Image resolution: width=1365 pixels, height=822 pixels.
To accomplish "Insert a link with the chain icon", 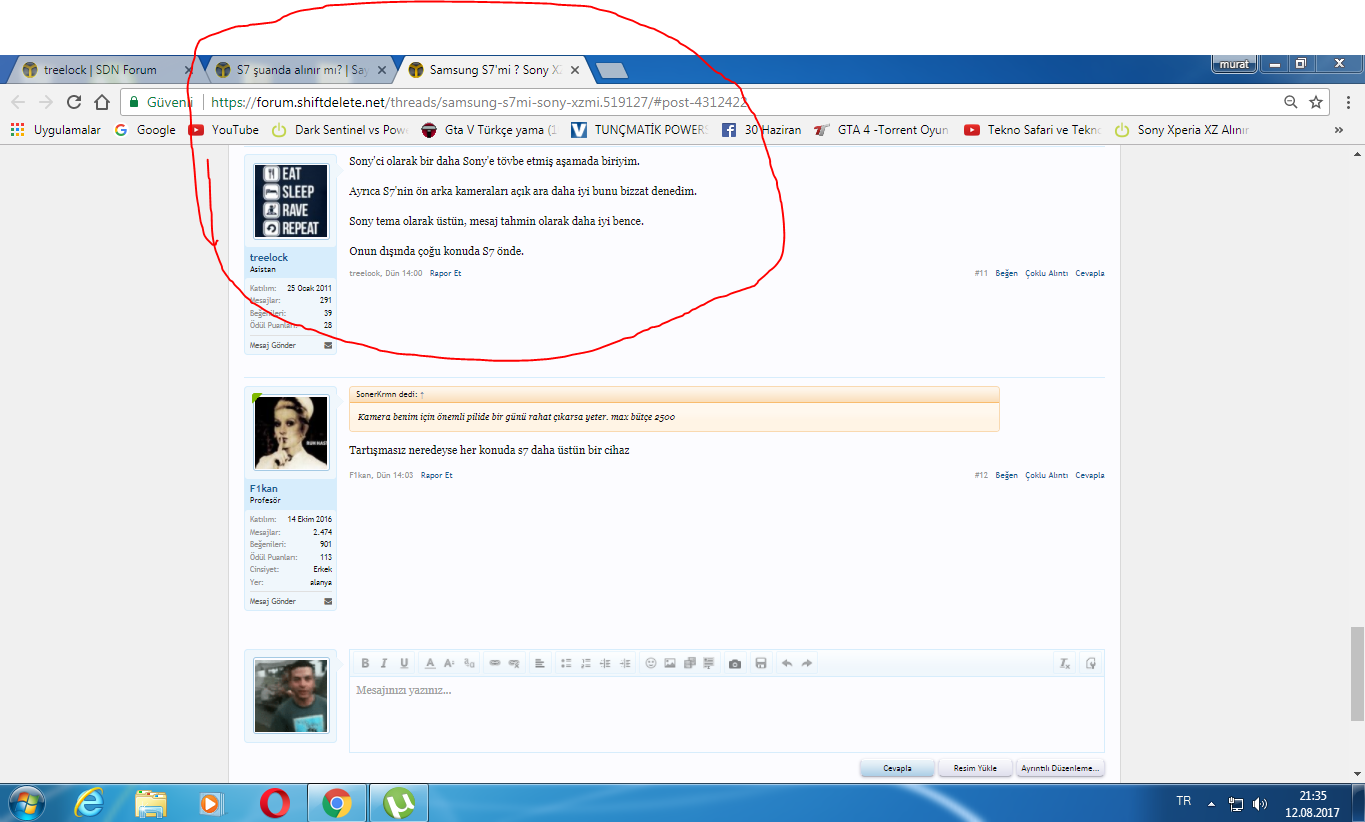I will pos(495,663).
